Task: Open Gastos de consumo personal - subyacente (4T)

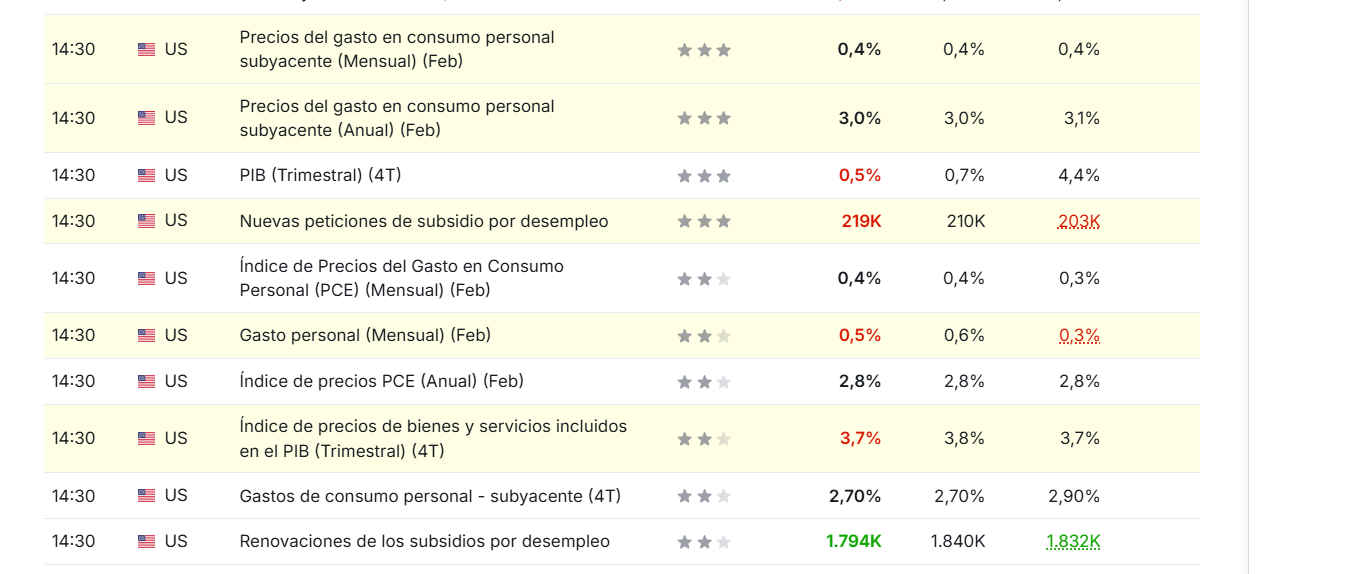Action: click(430, 496)
